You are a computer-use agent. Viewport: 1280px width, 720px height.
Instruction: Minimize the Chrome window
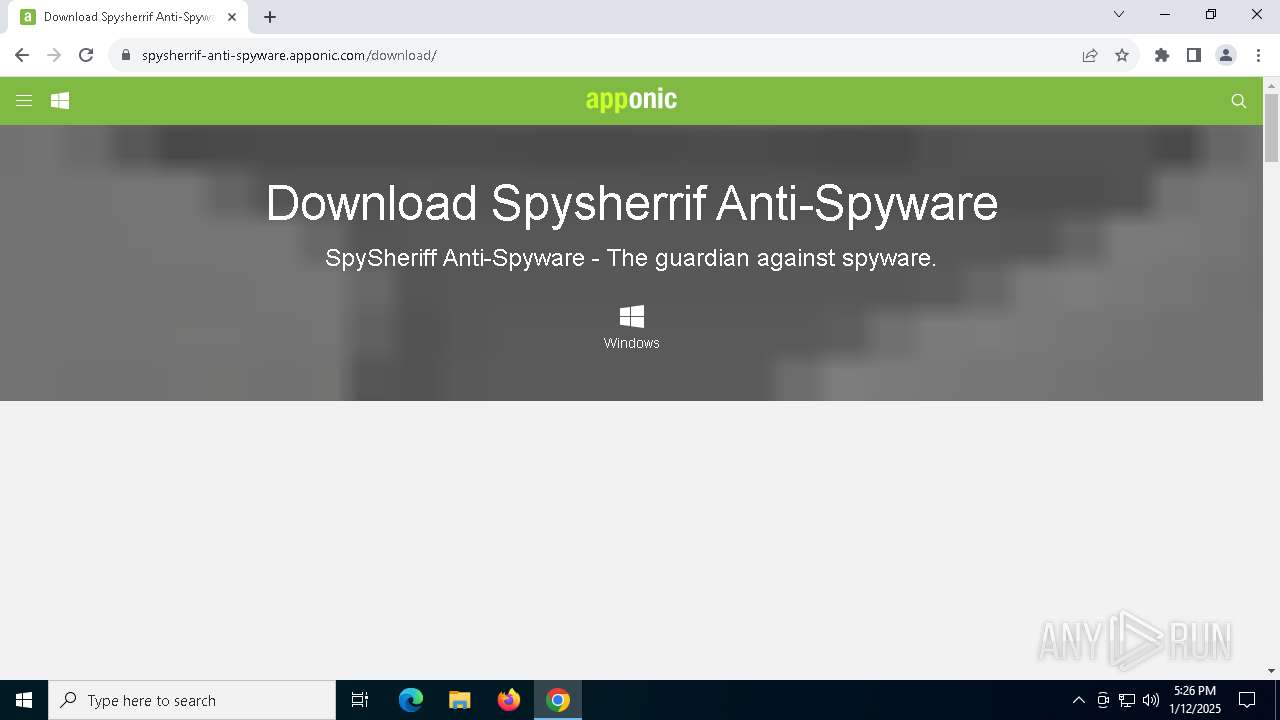tap(1165, 14)
